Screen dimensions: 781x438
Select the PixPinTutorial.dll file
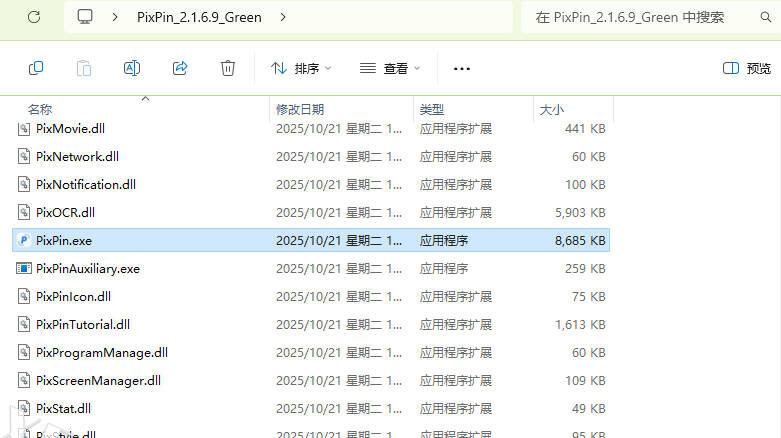(x=83, y=324)
